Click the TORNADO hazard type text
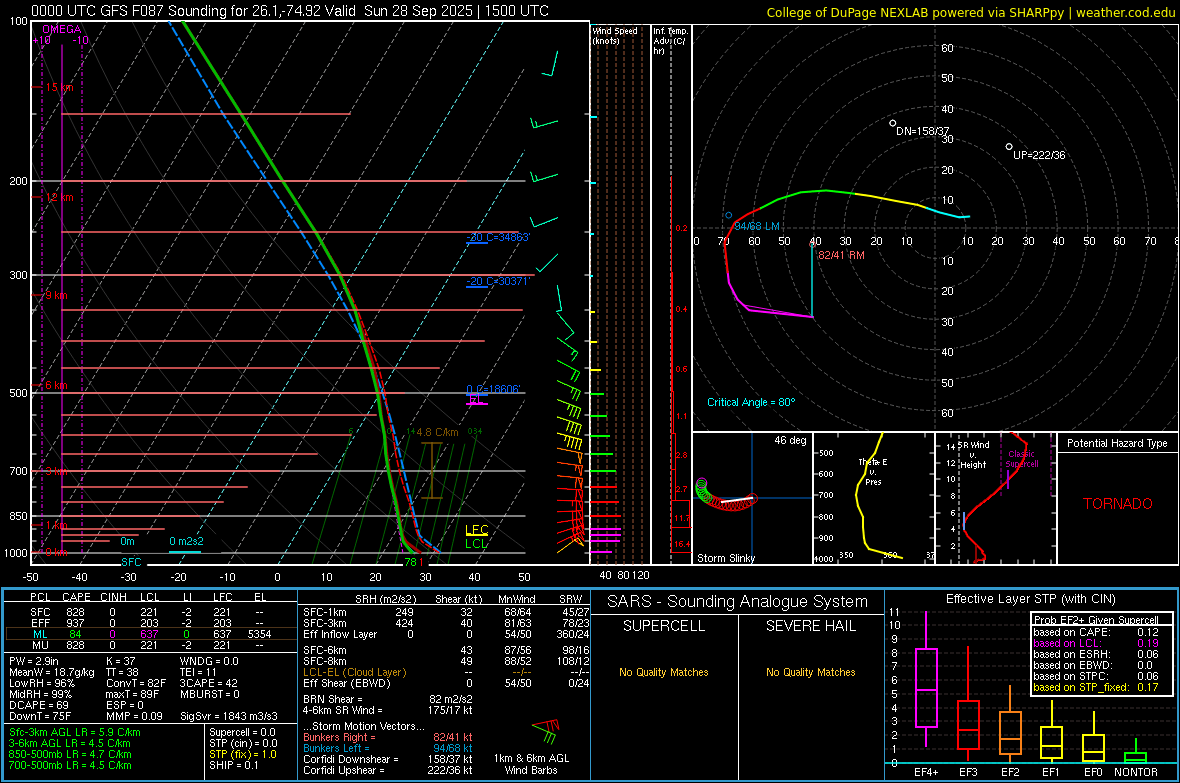Viewport: 1180px width, 783px height. click(x=1118, y=504)
